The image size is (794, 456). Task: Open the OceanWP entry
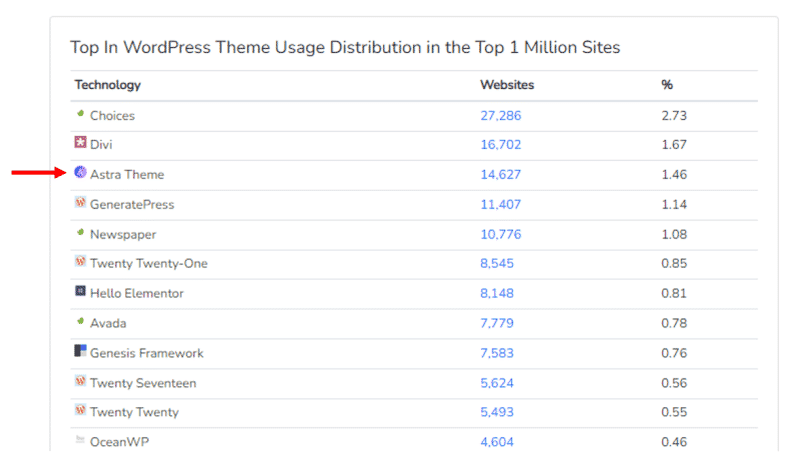120,442
